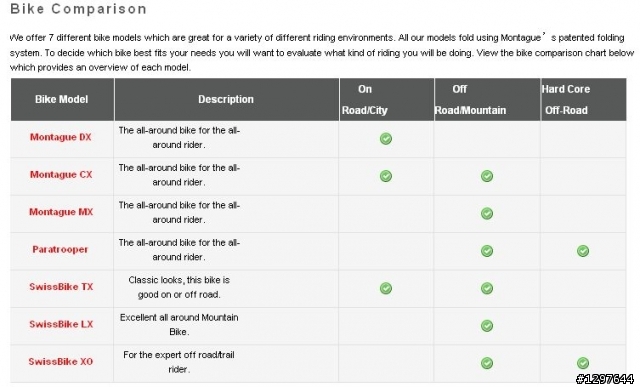Click Montague MX Off Road/Mountain green checkmark
The width and height of the screenshot is (640, 387).
tap(487, 214)
